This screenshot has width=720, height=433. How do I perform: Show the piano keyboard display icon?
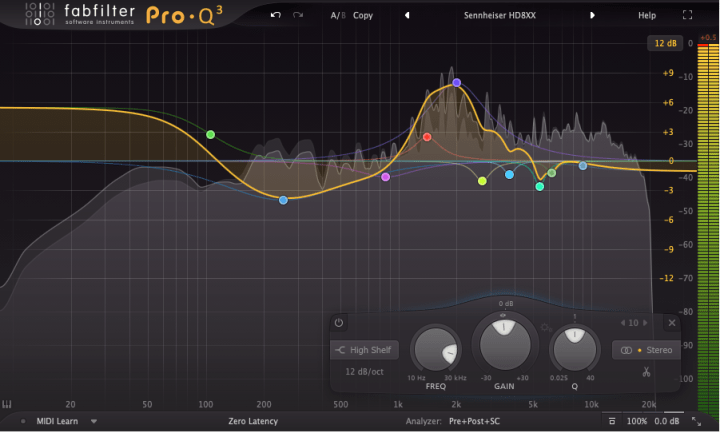7,404
